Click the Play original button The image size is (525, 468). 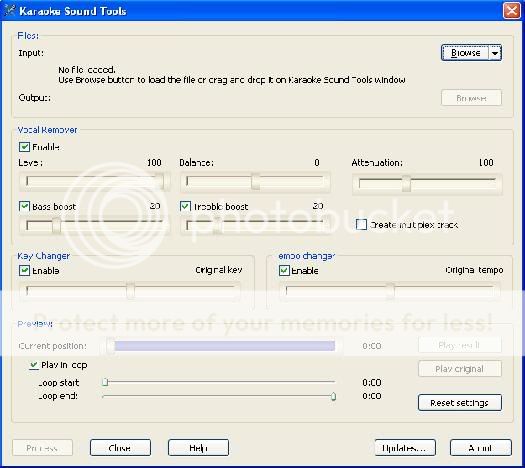(460, 369)
